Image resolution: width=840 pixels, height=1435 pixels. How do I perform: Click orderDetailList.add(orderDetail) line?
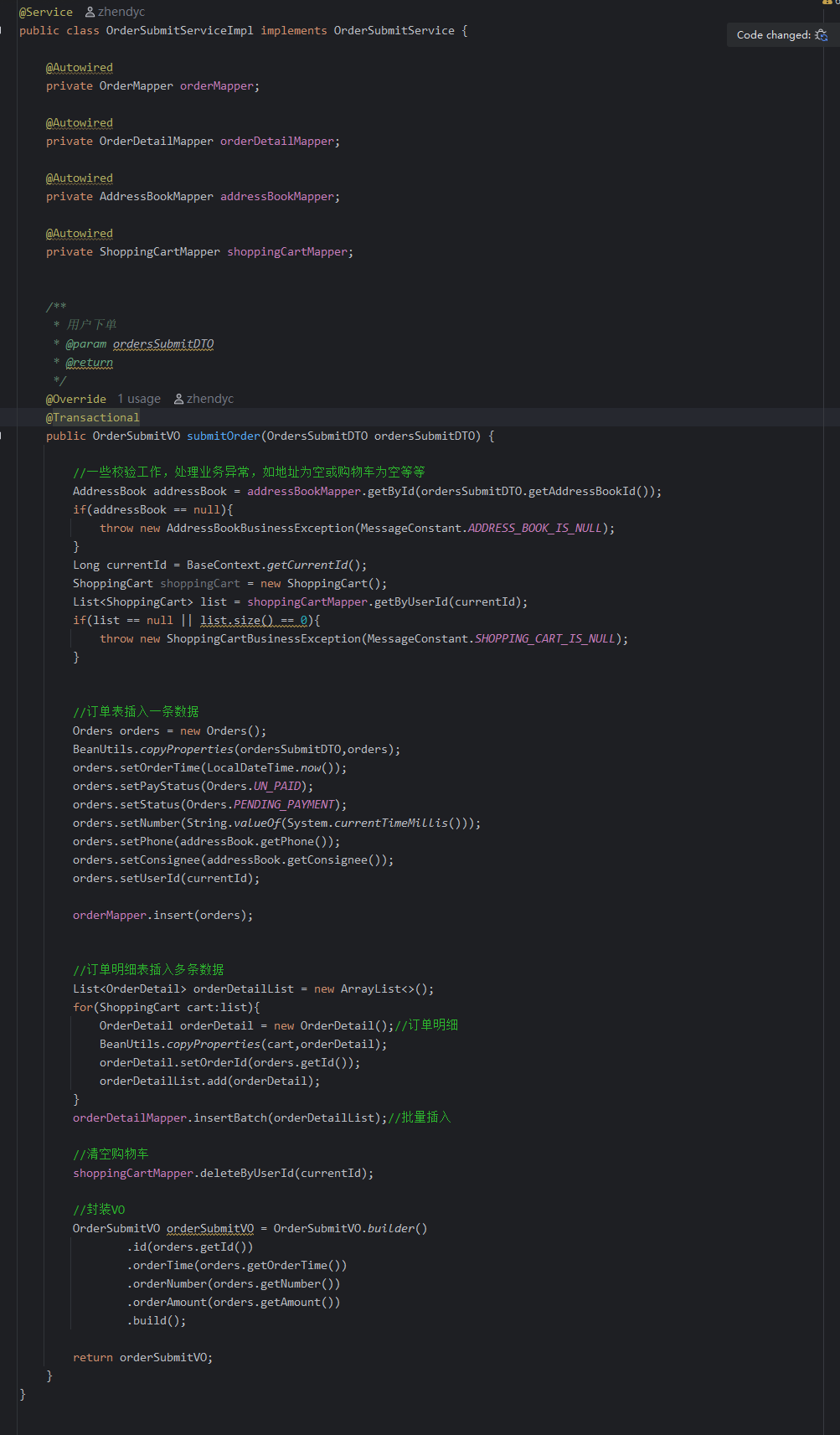(x=210, y=1081)
